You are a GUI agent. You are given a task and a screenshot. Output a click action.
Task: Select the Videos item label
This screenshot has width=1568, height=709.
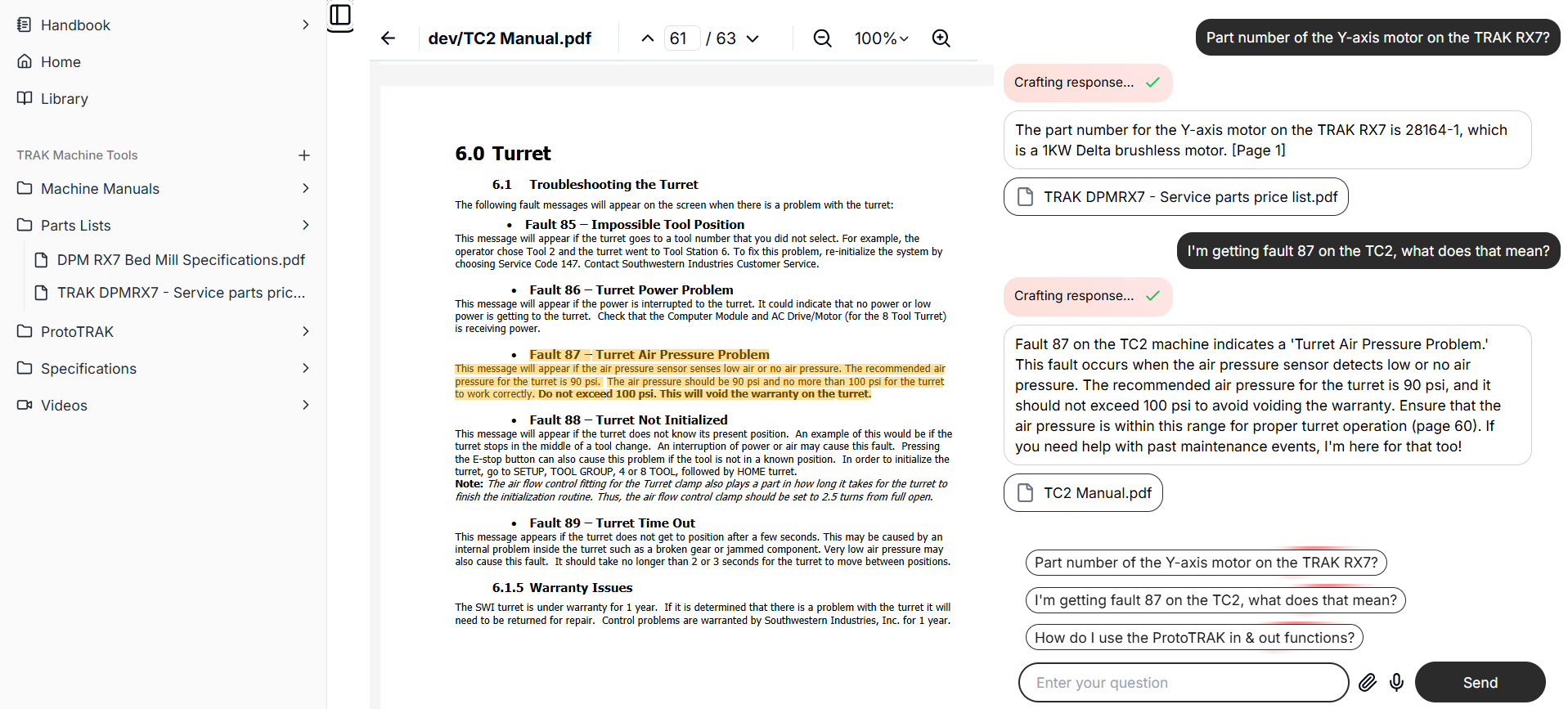click(x=64, y=406)
